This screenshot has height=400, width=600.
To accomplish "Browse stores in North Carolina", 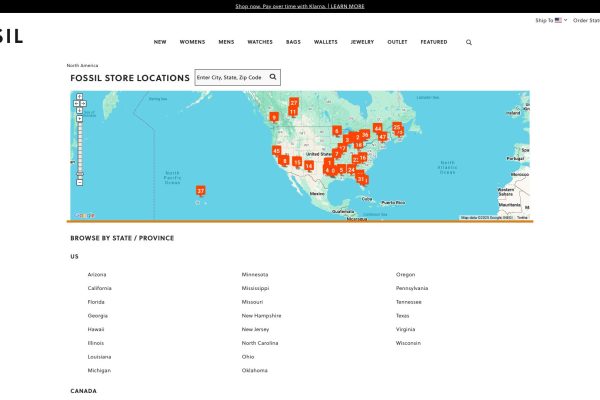I will (260, 343).
